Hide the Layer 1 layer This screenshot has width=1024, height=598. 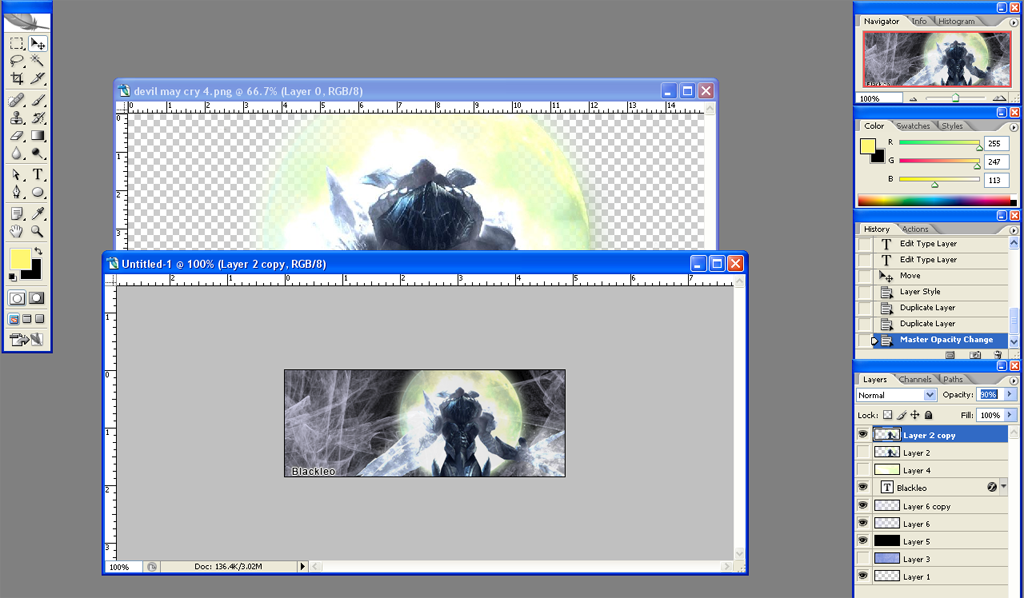[863, 576]
